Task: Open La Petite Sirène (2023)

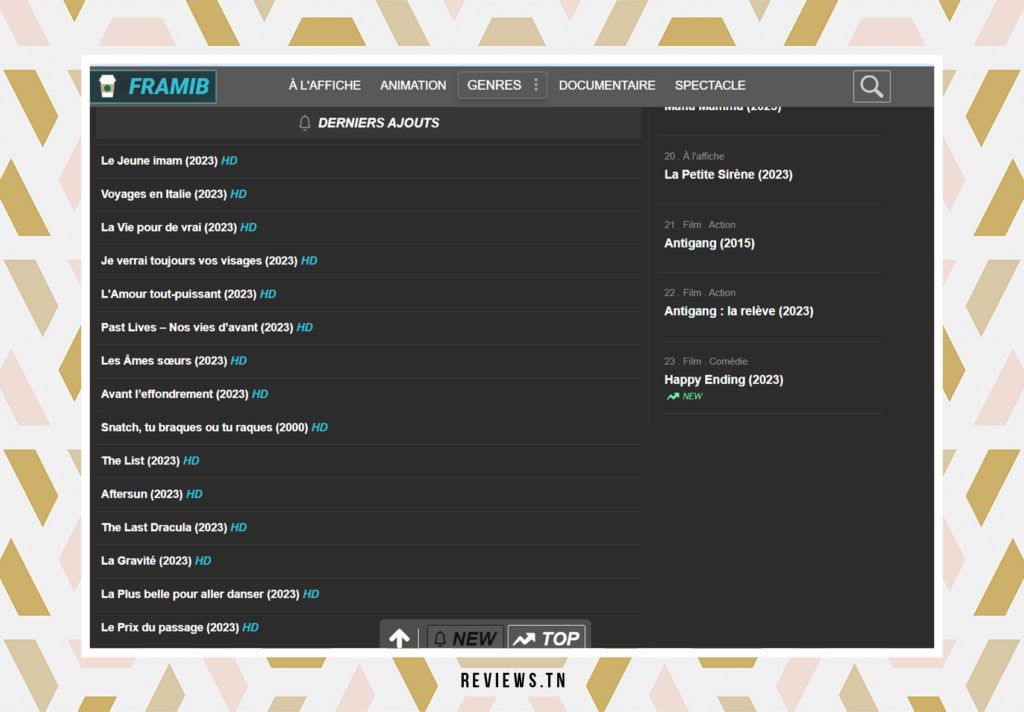Action: coord(728,174)
